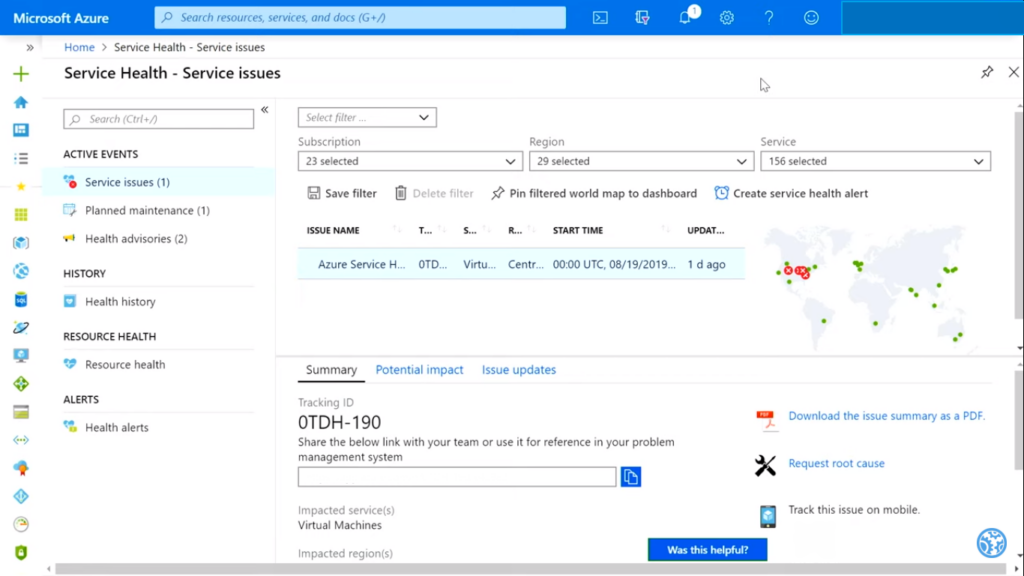Copy the shareable link with the copy icon
Image resolution: width=1024 pixels, height=576 pixels.
631,476
